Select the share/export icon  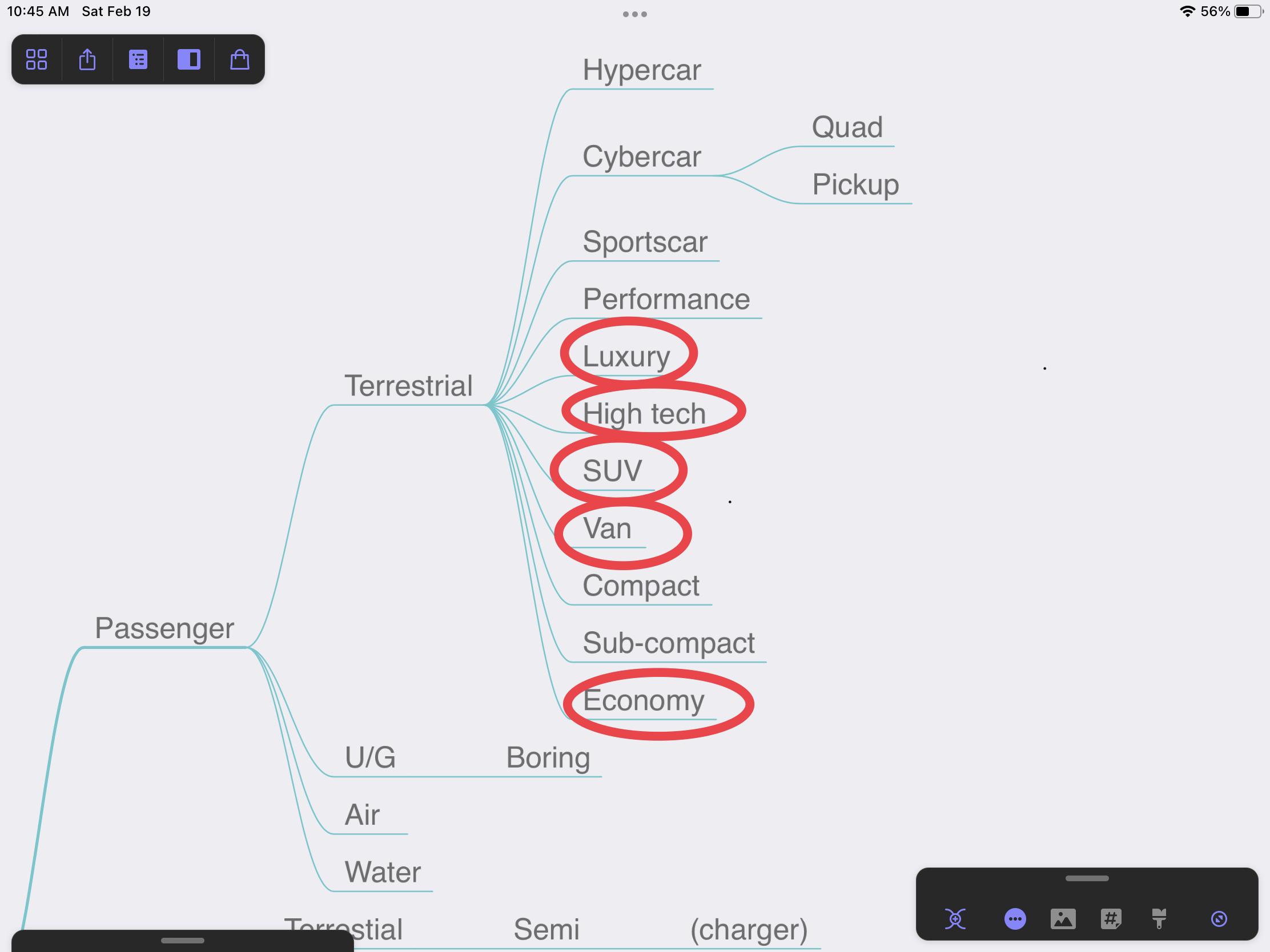click(88, 59)
